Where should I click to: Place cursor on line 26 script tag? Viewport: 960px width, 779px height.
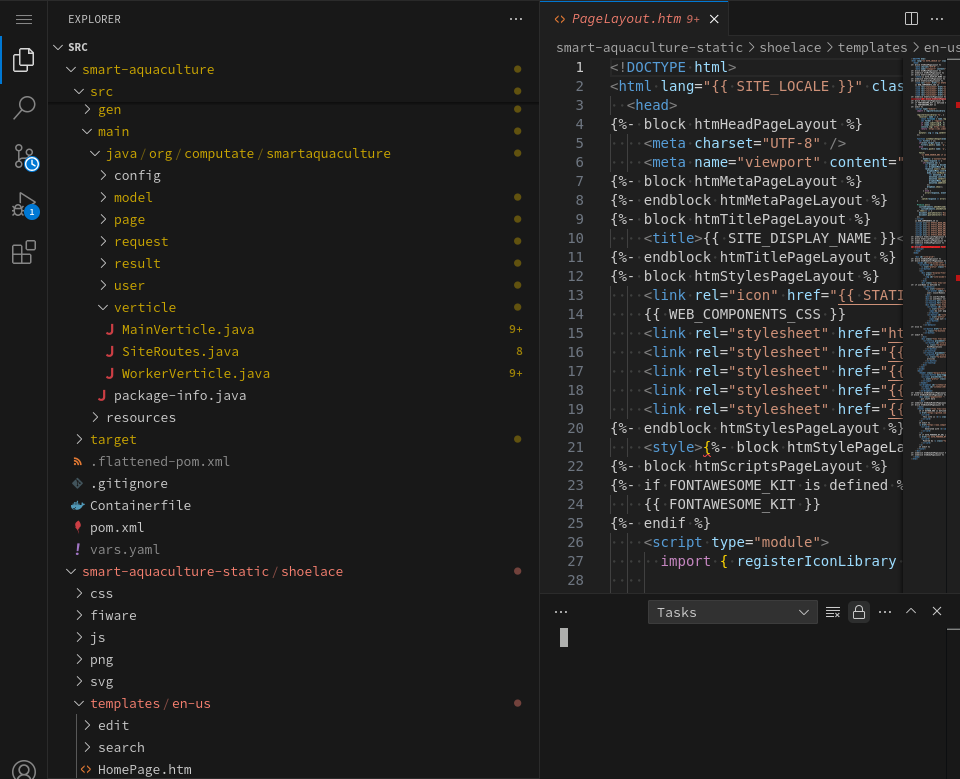click(x=736, y=542)
